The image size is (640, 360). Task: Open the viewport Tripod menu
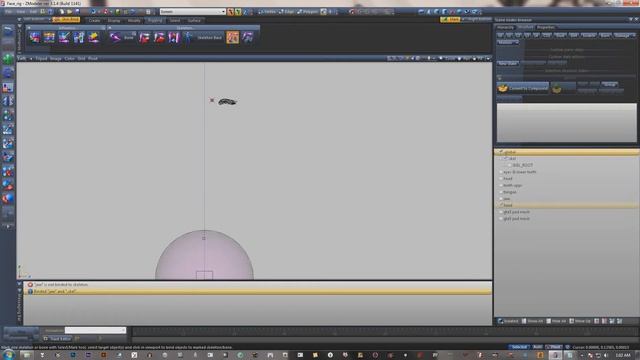[41, 59]
